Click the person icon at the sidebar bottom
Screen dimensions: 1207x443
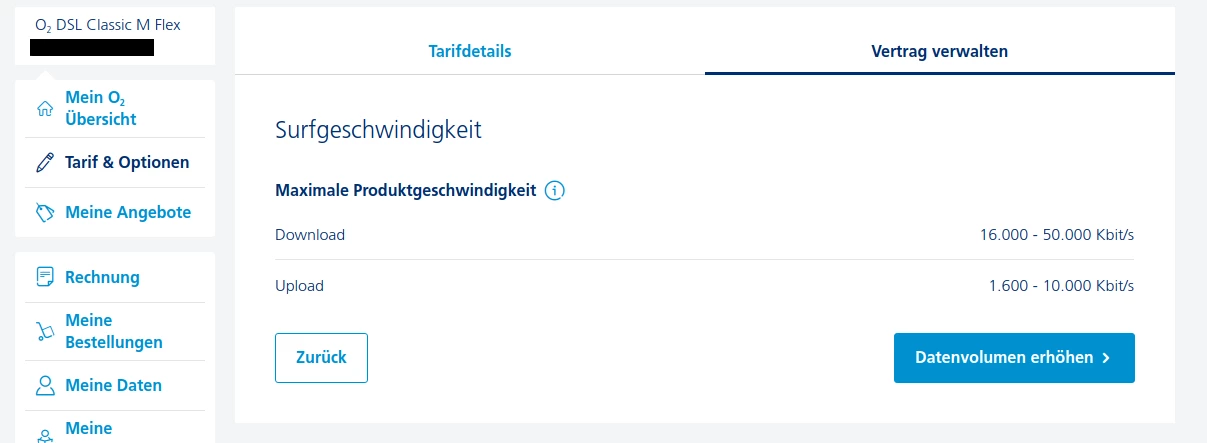coord(44,436)
